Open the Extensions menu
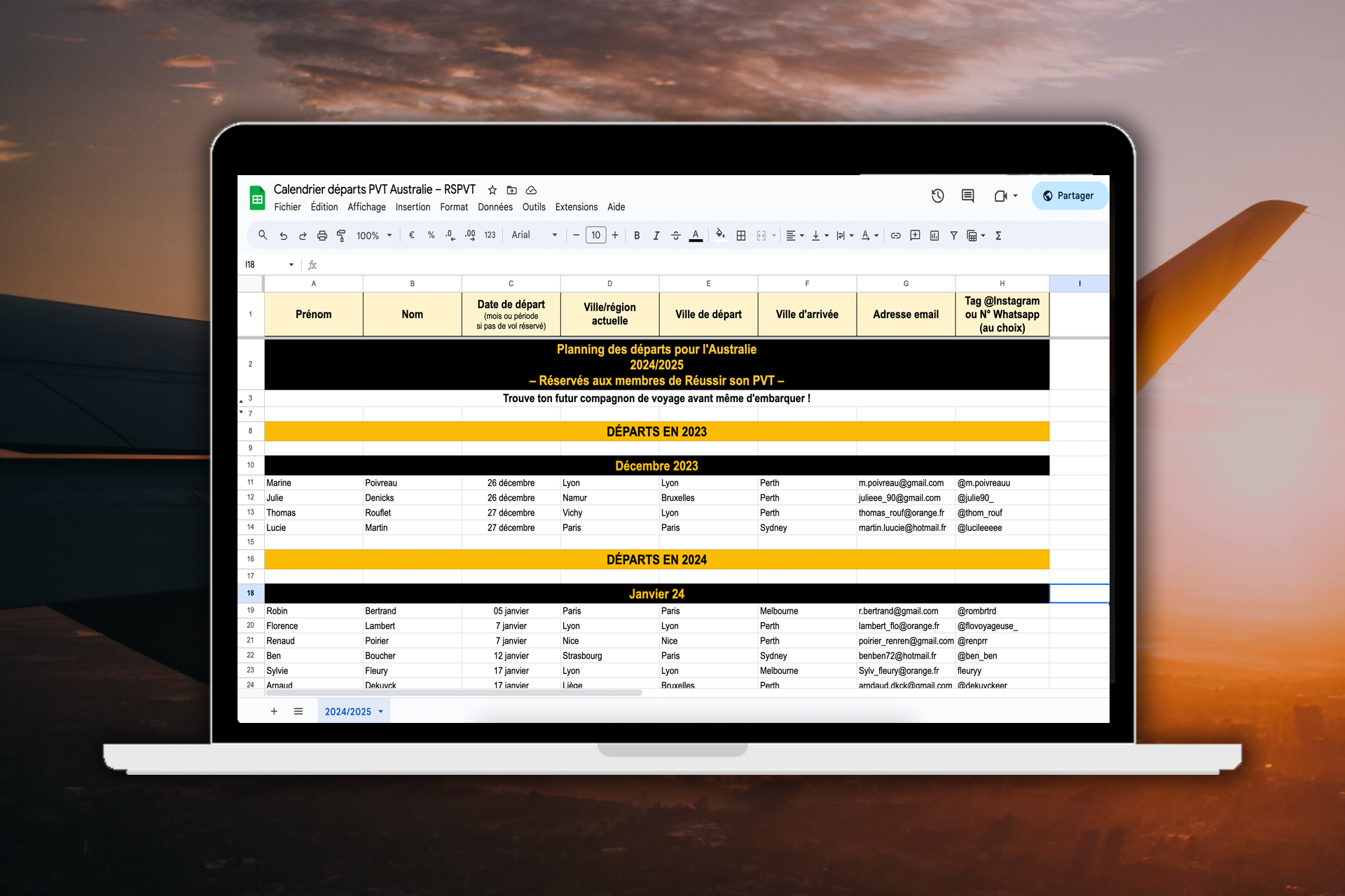 576,207
